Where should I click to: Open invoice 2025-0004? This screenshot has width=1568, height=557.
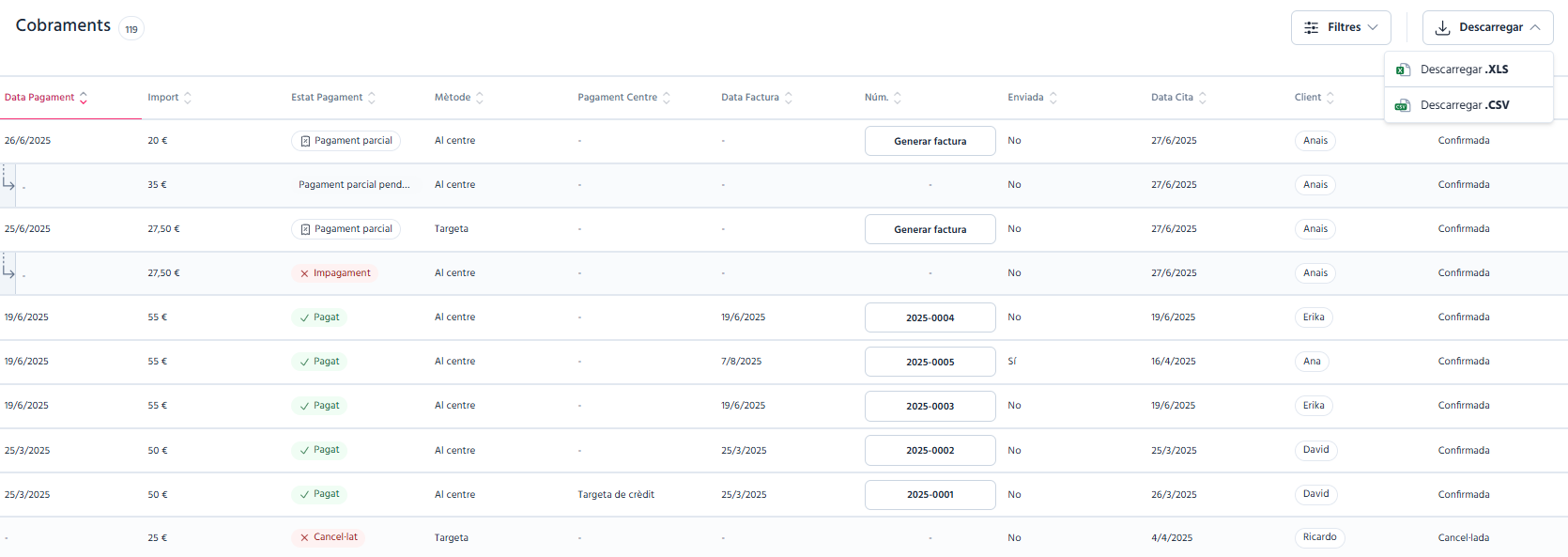(x=930, y=317)
